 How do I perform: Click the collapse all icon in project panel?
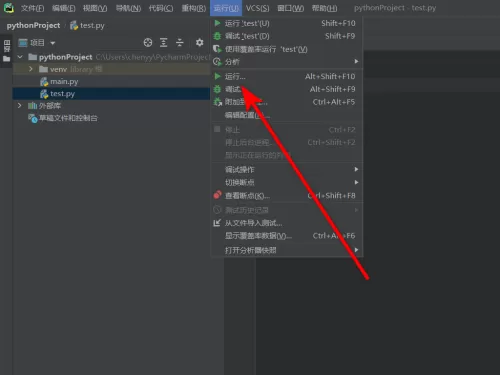pyautogui.click(x=180, y=42)
